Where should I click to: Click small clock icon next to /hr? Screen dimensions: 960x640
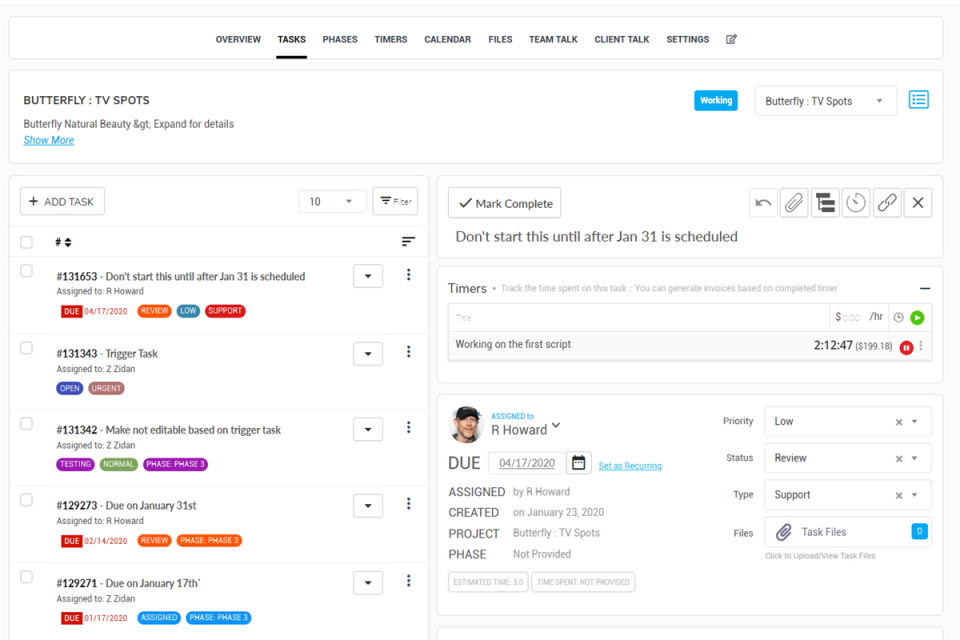[898, 317]
